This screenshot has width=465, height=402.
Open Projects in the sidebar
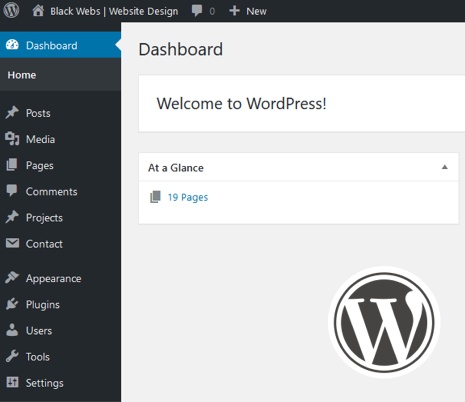pyautogui.click(x=44, y=218)
